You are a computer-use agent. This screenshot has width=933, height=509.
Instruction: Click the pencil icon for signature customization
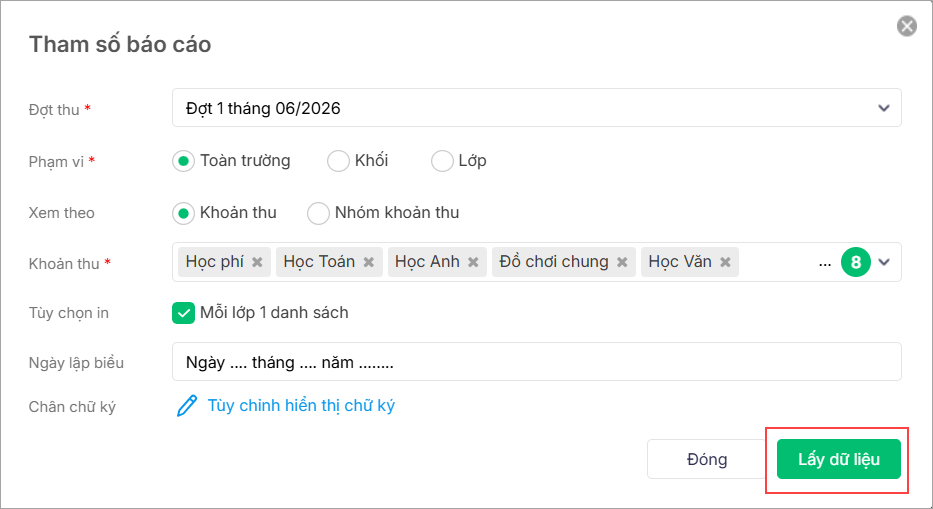[187, 405]
